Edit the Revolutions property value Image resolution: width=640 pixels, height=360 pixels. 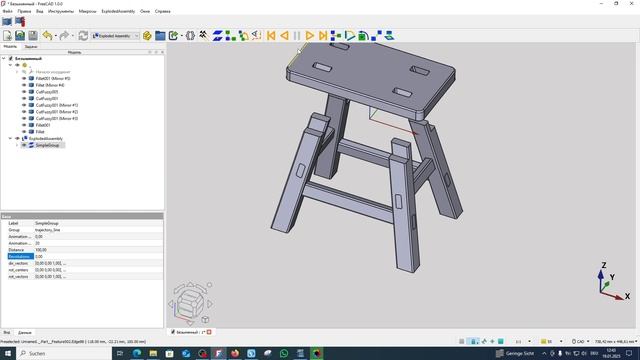(98, 256)
